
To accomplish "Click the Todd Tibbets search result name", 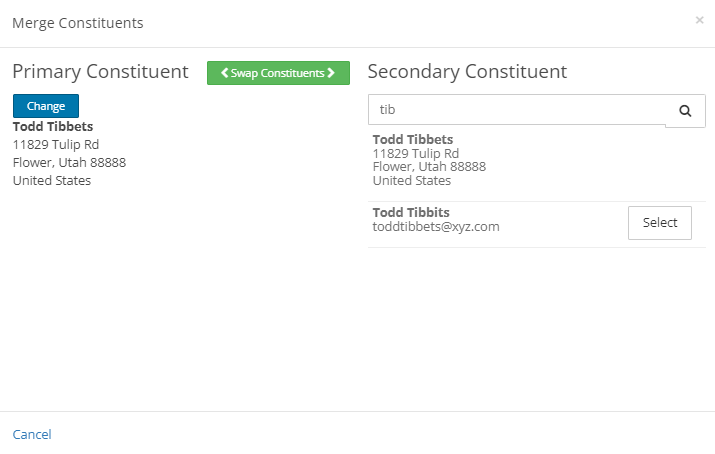I will pos(413,139).
